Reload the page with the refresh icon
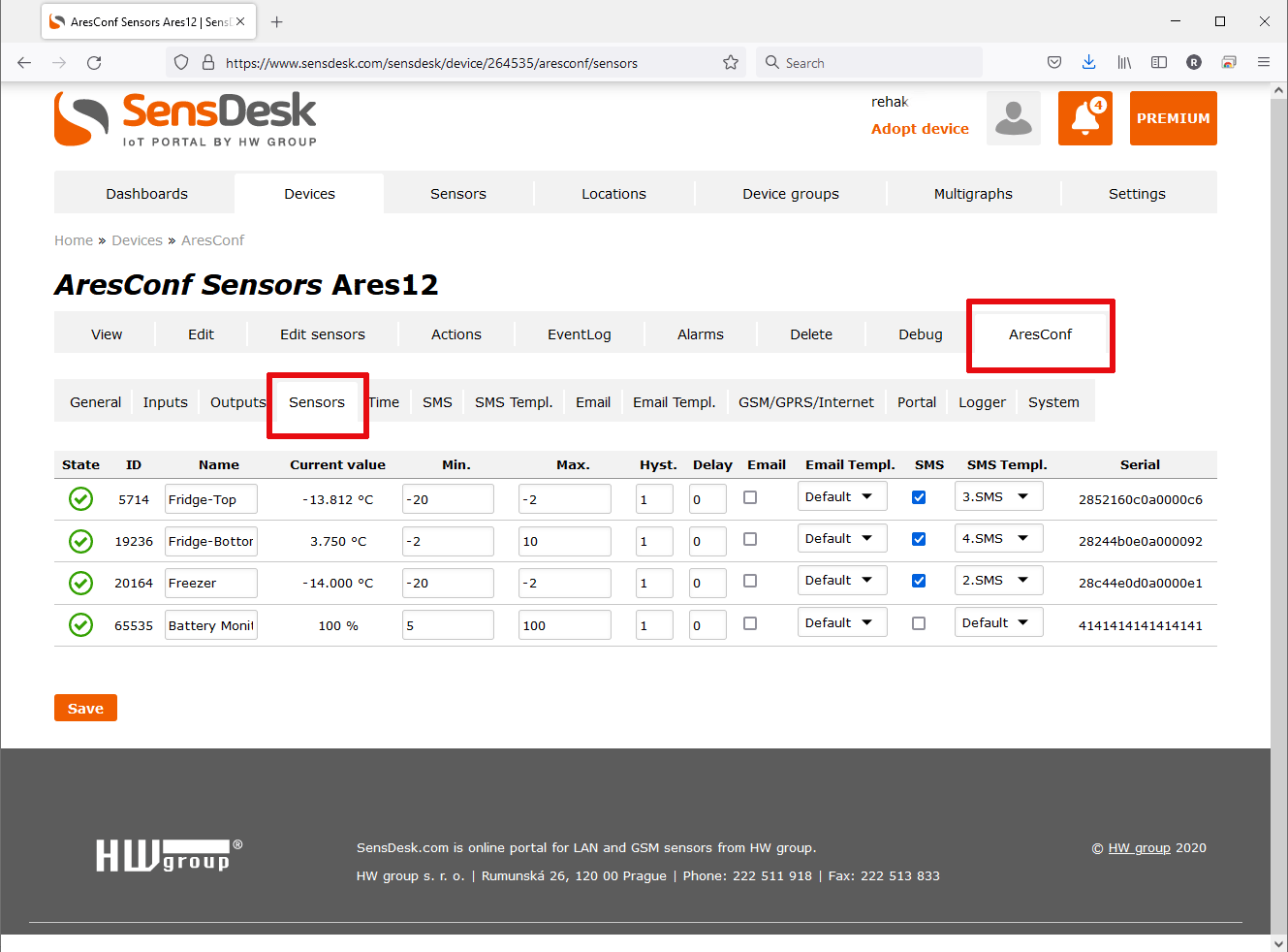 94,62
